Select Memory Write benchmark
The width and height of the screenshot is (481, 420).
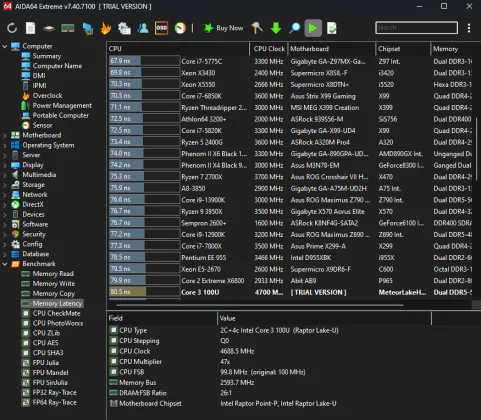coord(54,284)
